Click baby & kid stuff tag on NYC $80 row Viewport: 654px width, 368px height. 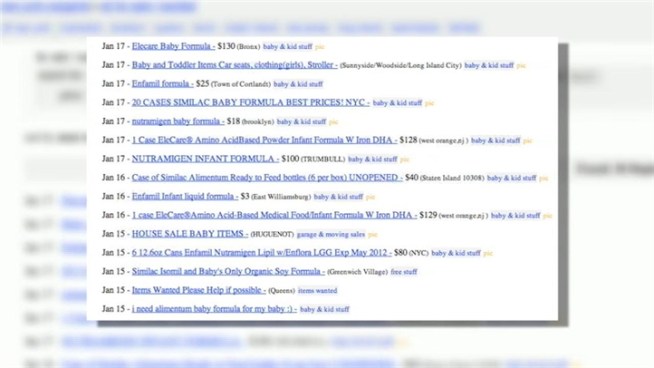[x=456, y=253]
